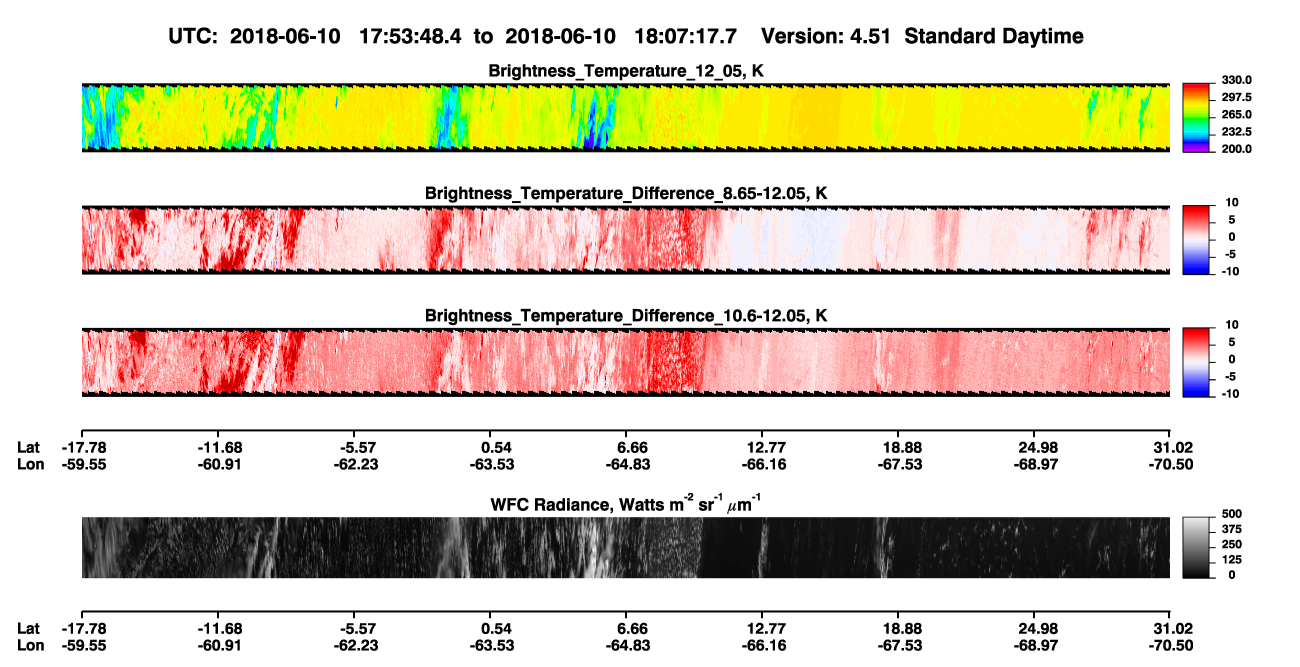Click the '250' WFC color bar label
The height and width of the screenshot is (667, 1300).
pyautogui.click(x=1232, y=545)
